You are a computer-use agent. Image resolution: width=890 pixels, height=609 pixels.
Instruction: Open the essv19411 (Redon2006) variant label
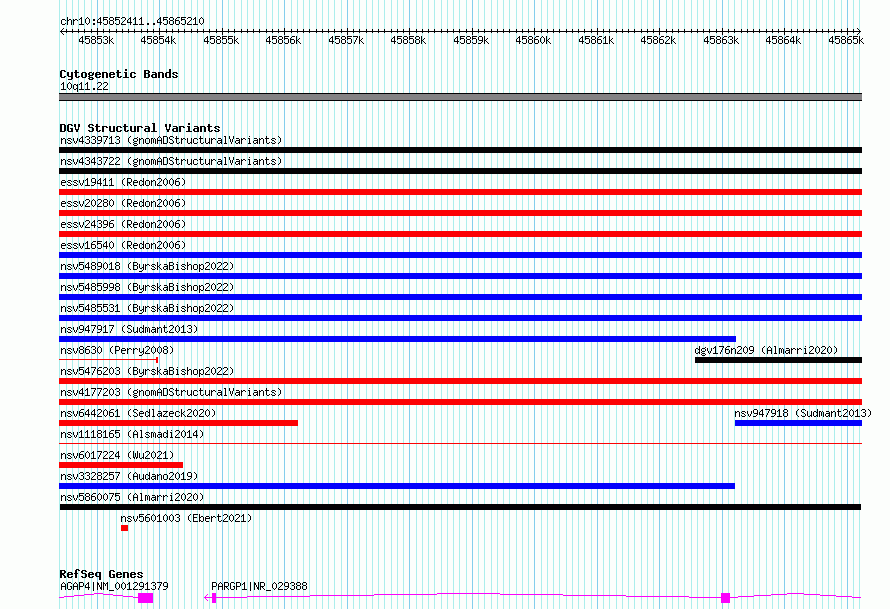[123, 182]
